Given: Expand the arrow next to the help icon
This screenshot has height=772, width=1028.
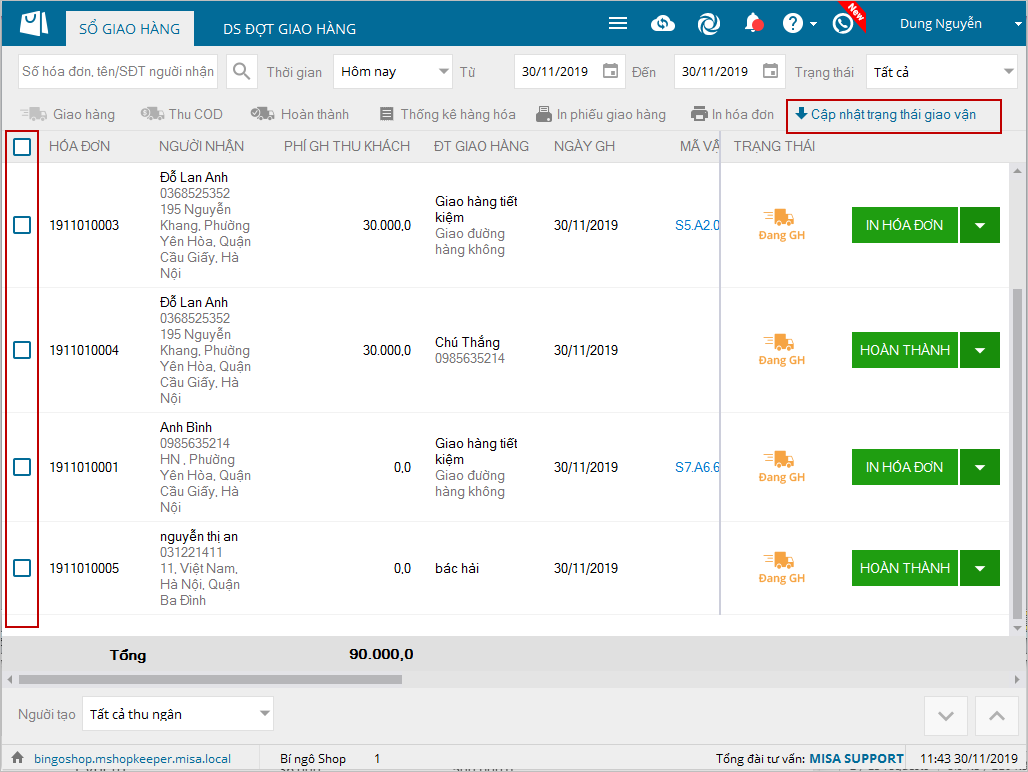Looking at the screenshot, I should [814, 24].
